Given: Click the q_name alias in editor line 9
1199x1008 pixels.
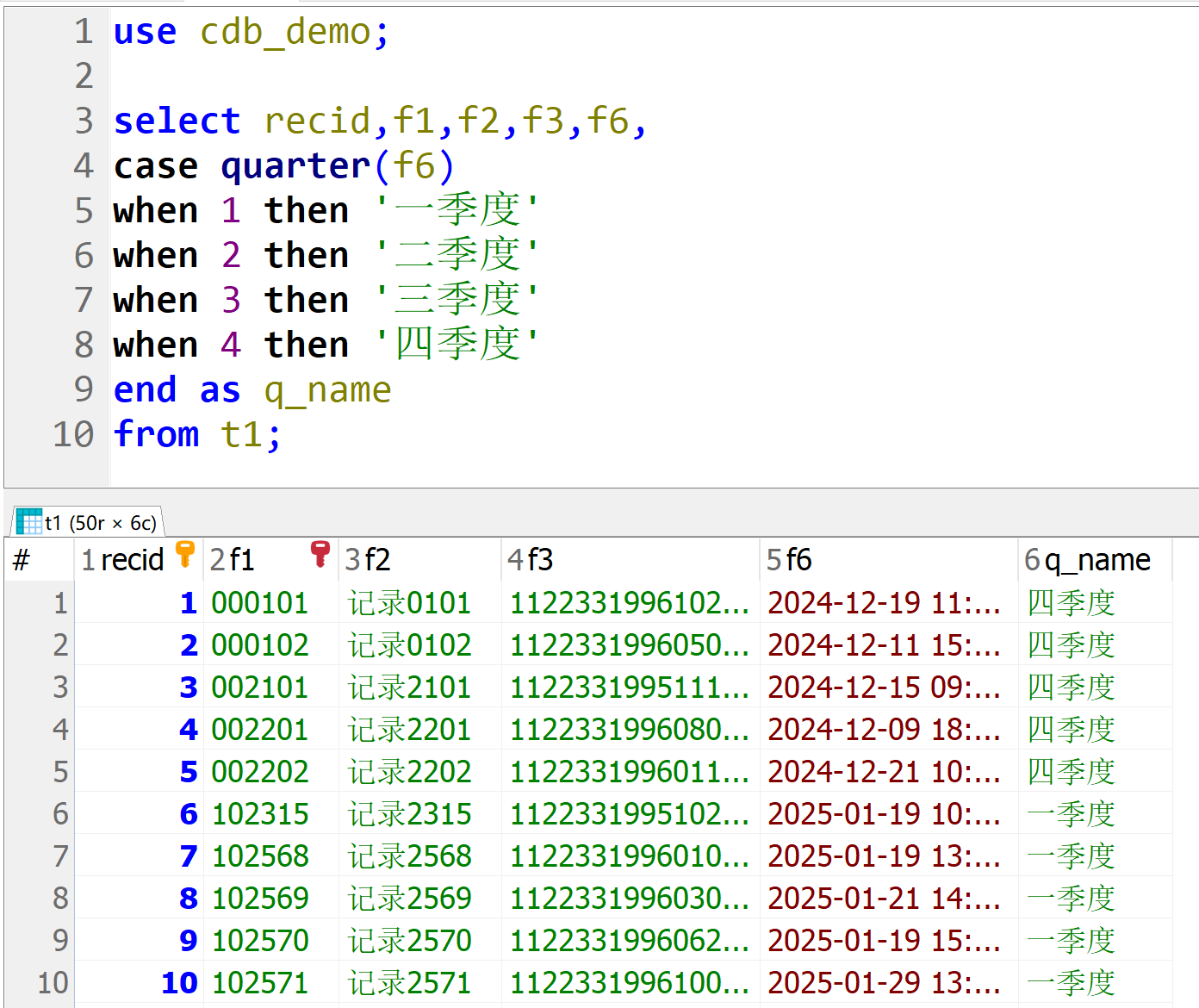Looking at the screenshot, I should pyautogui.click(x=327, y=390).
